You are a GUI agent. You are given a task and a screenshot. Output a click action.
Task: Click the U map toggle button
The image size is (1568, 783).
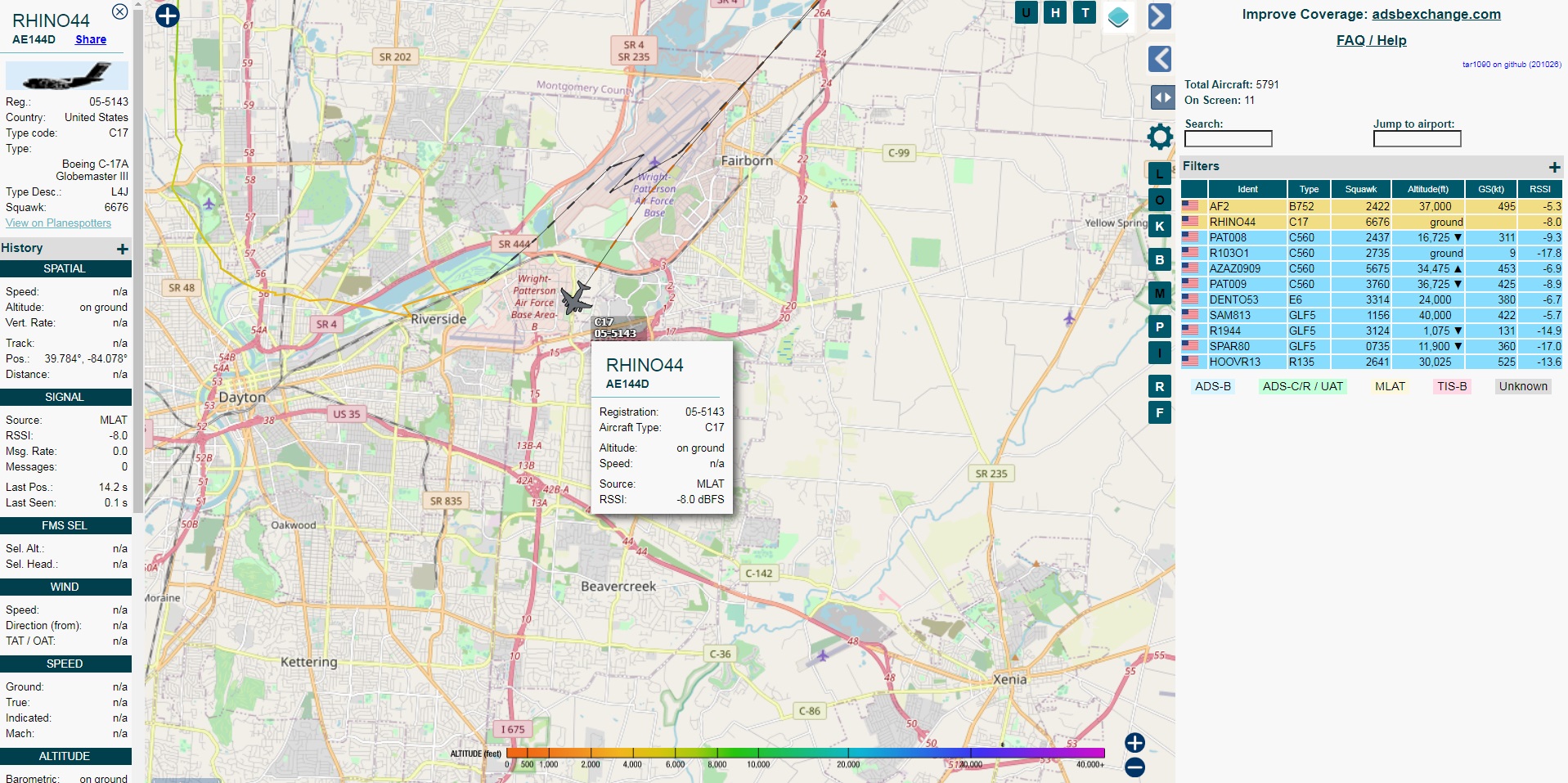1026,12
